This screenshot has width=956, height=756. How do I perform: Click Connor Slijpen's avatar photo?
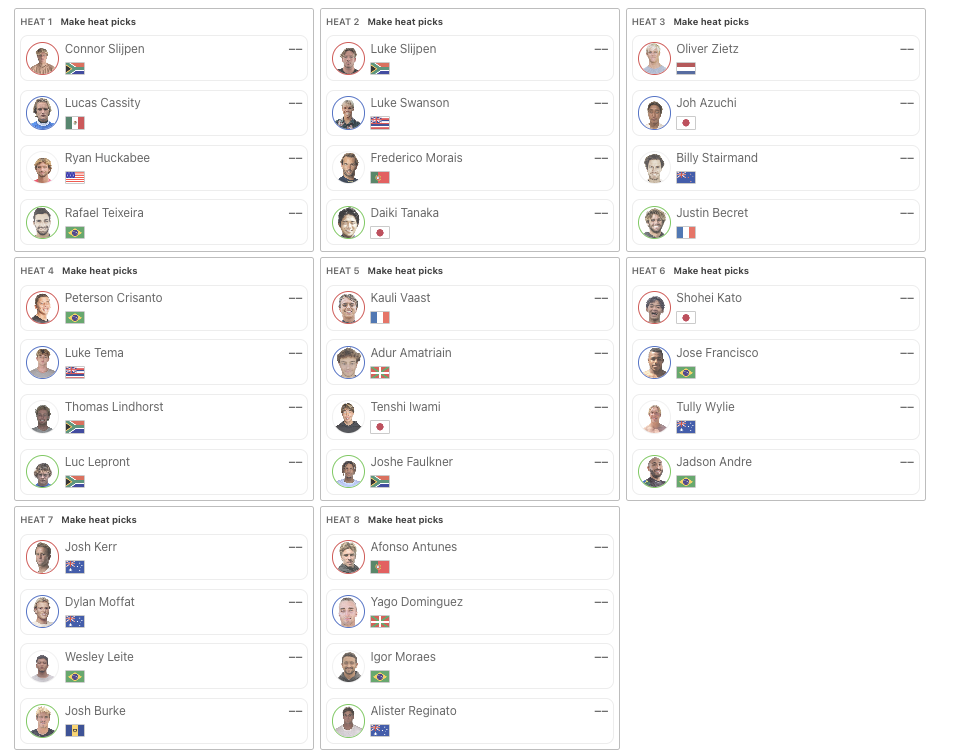tap(43, 59)
